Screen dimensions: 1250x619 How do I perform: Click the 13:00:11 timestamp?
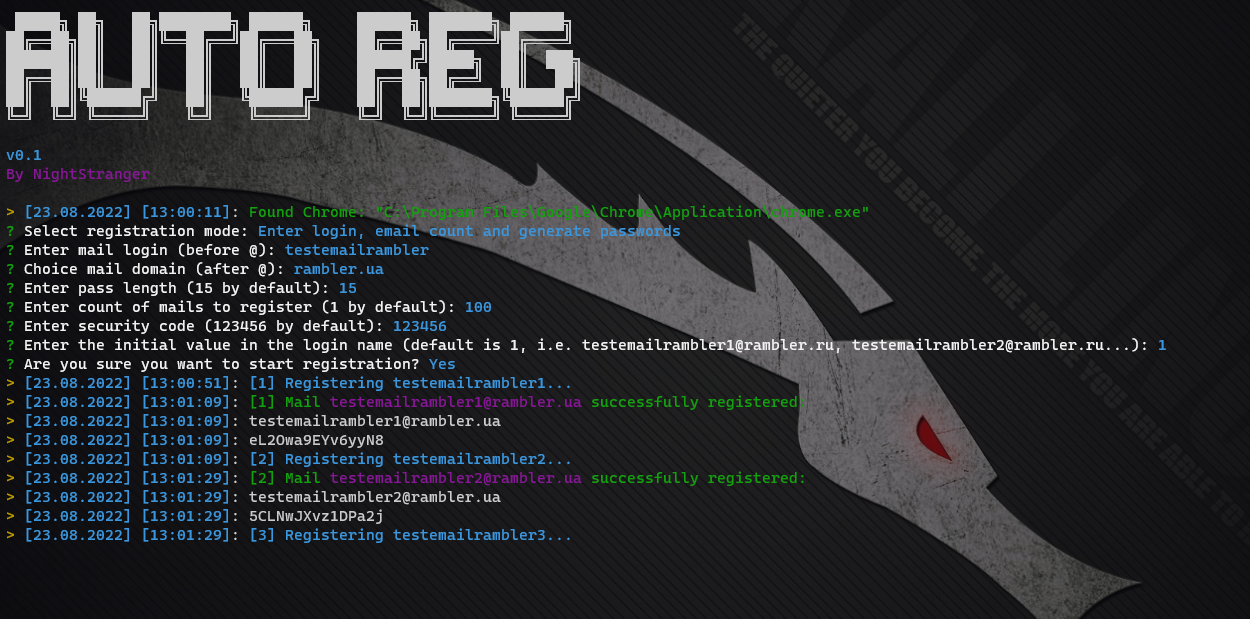[186, 212]
